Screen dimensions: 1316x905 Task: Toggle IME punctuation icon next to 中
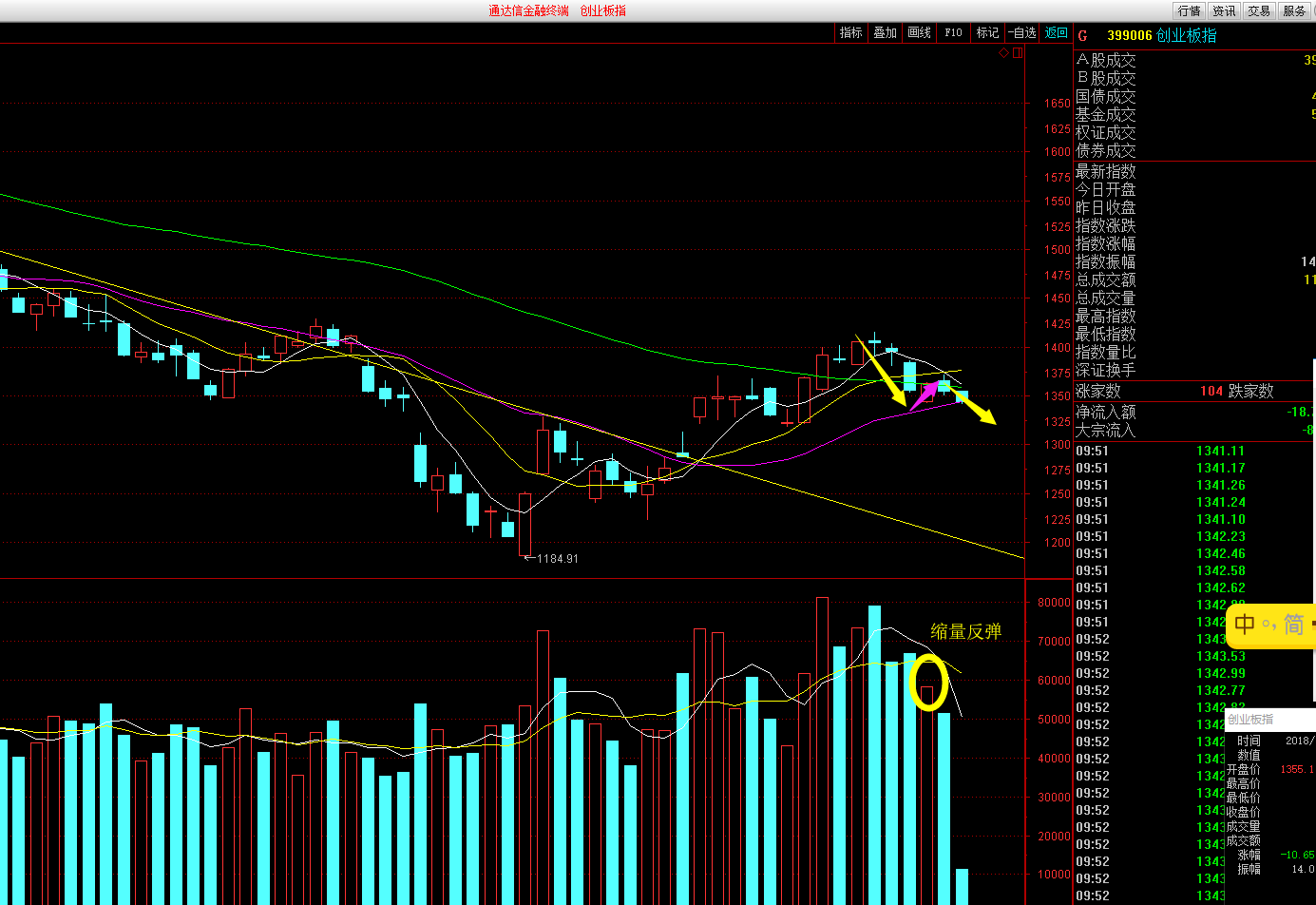click(x=1268, y=626)
